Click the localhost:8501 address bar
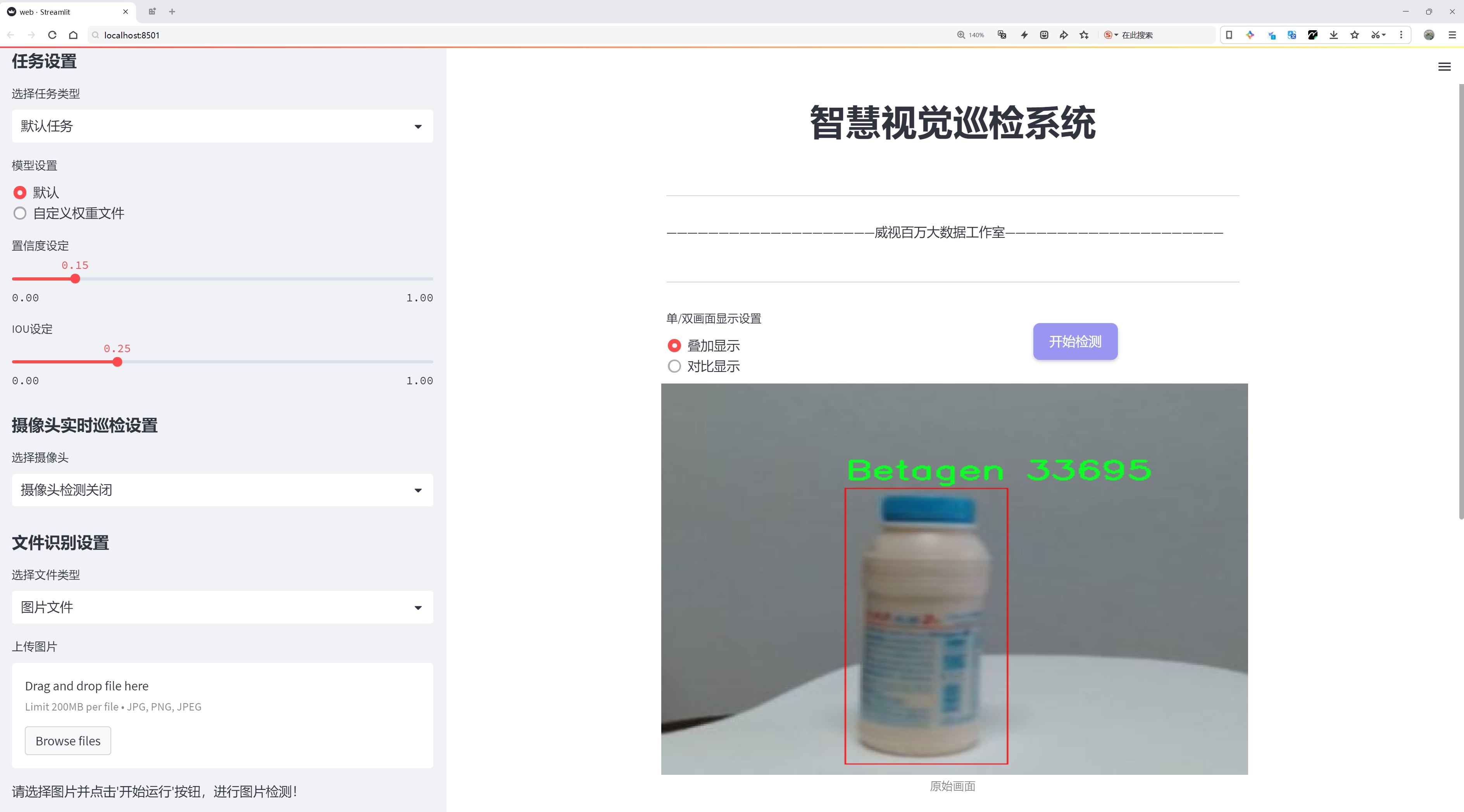The height and width of the screenshot is (812, 1464). point(512,35)
